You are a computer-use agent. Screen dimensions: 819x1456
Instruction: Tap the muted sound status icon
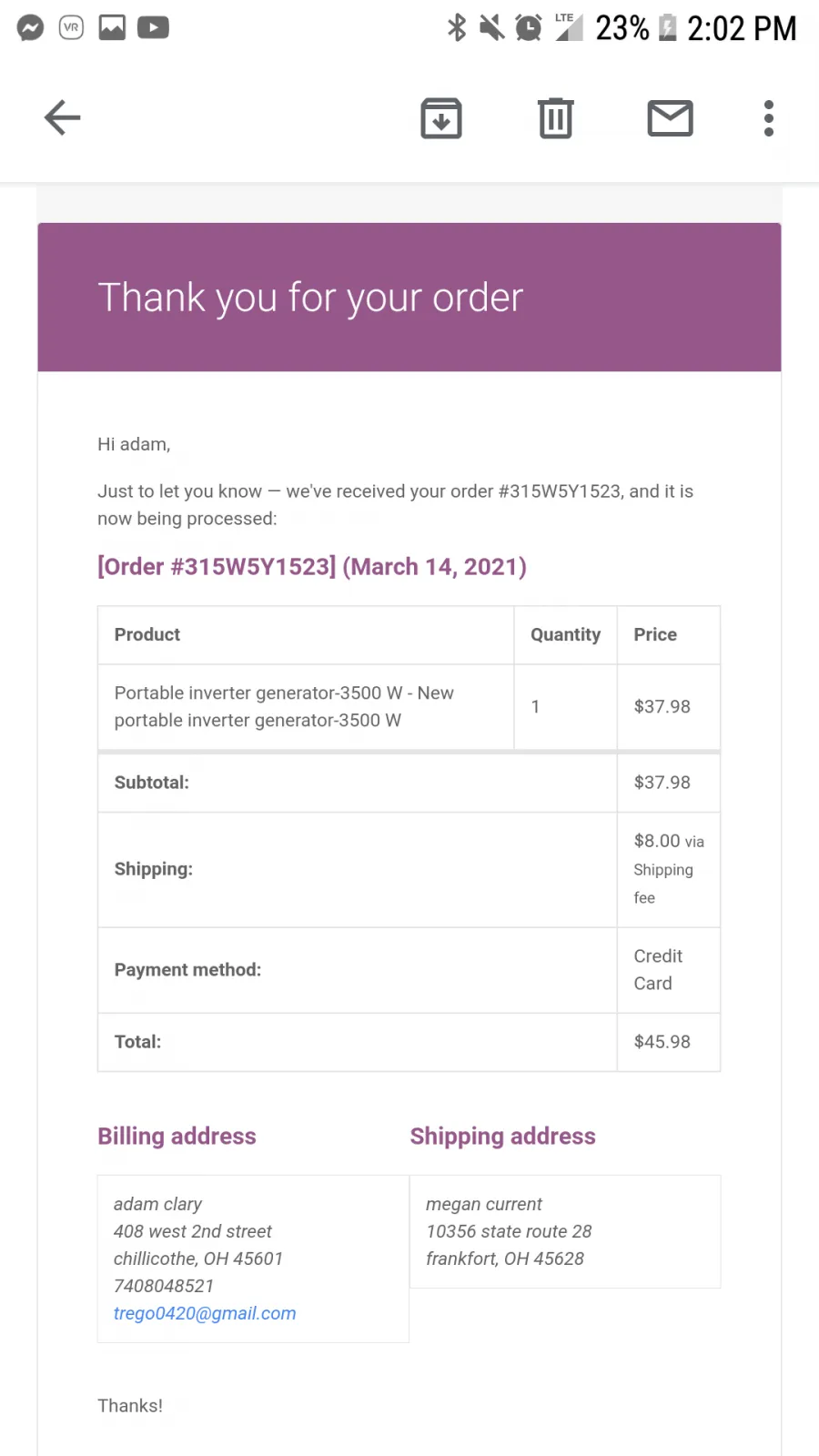coord(491,27)
